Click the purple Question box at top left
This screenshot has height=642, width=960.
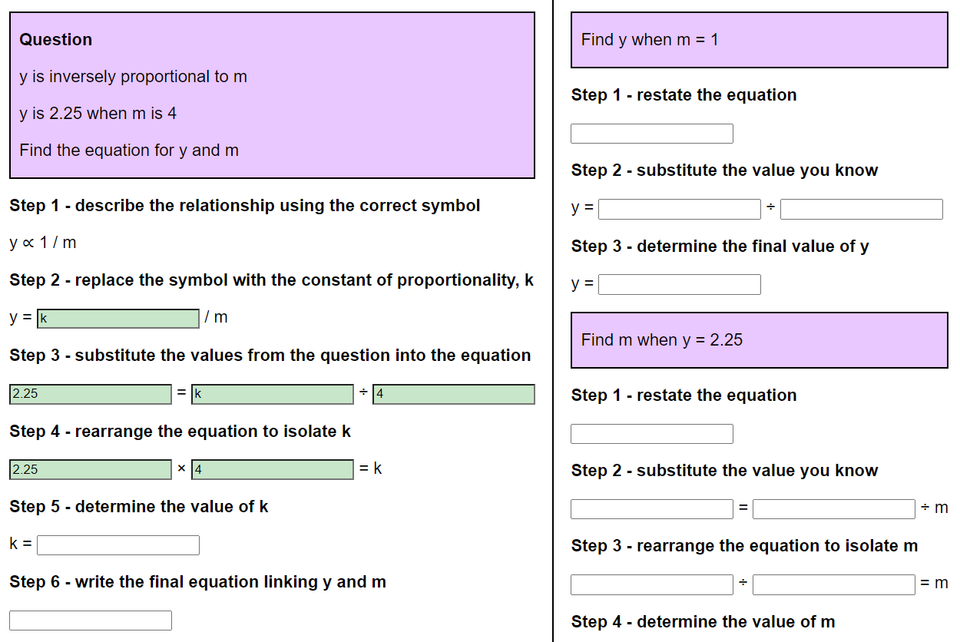point(271,94)
